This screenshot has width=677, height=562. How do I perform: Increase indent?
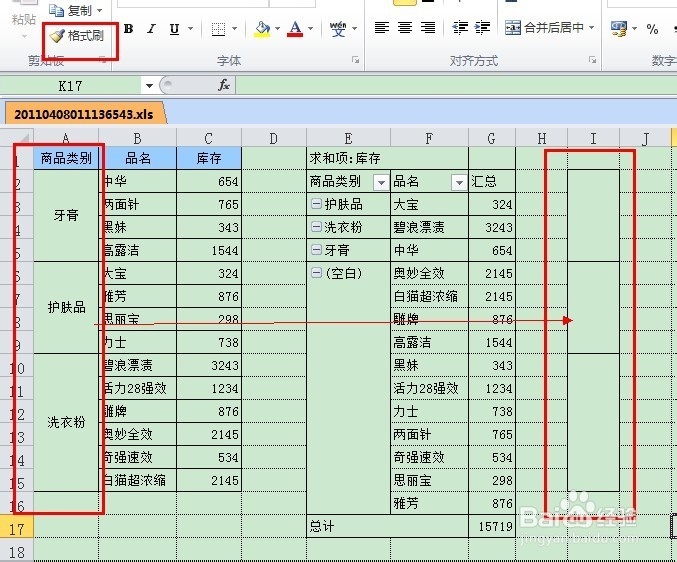click(x=482, y=28)
